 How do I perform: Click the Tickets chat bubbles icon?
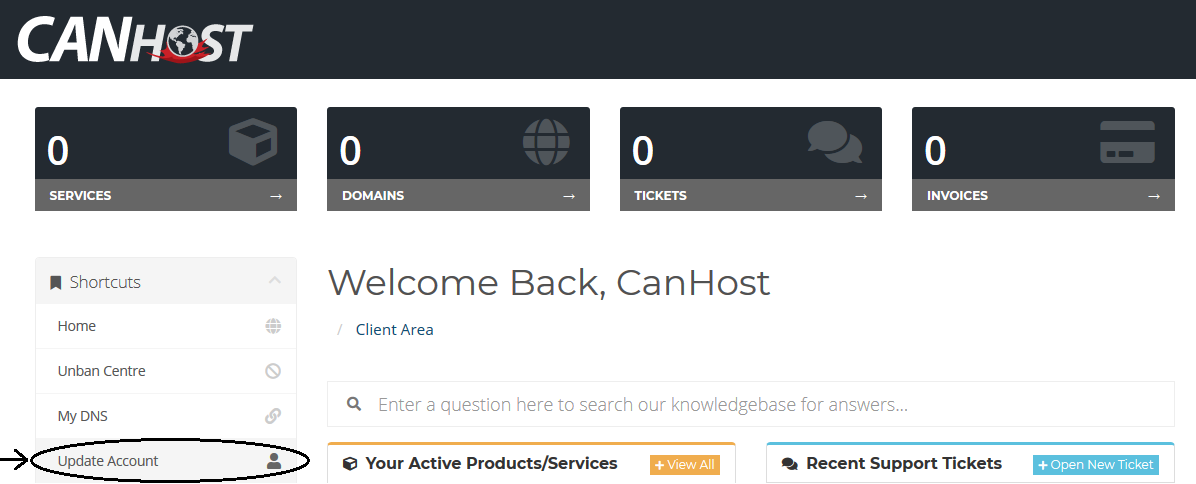[835, 143]
